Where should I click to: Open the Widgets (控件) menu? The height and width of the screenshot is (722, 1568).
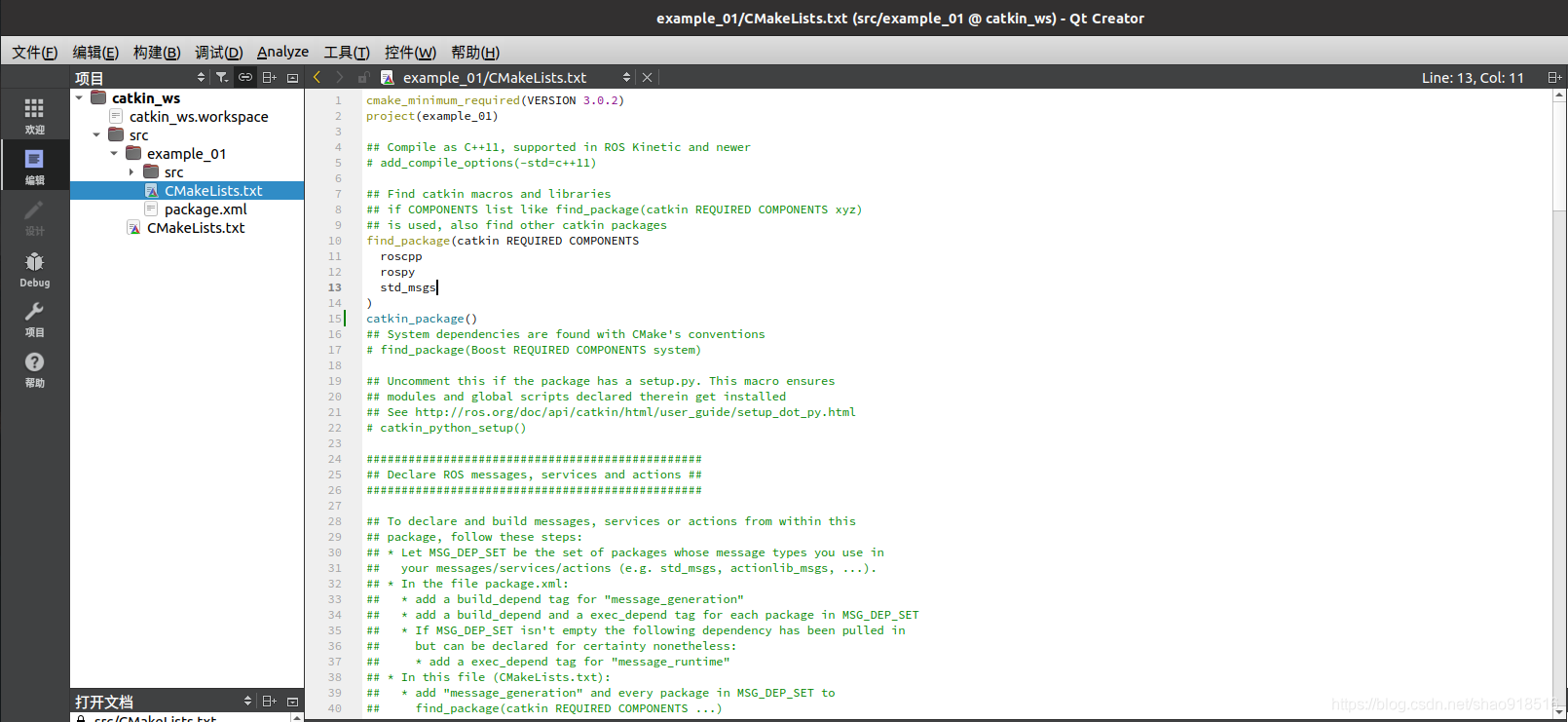click(410, 52)
